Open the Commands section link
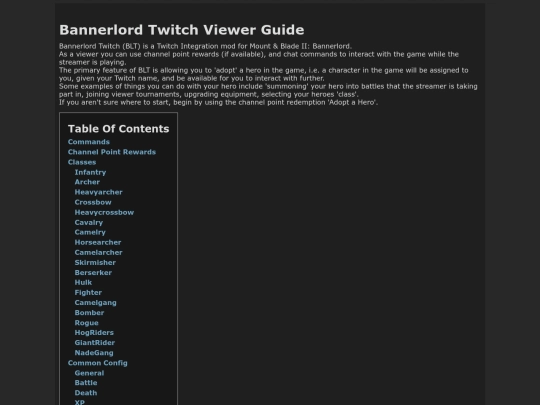This screenshot has width=540, height=405. 89,142
